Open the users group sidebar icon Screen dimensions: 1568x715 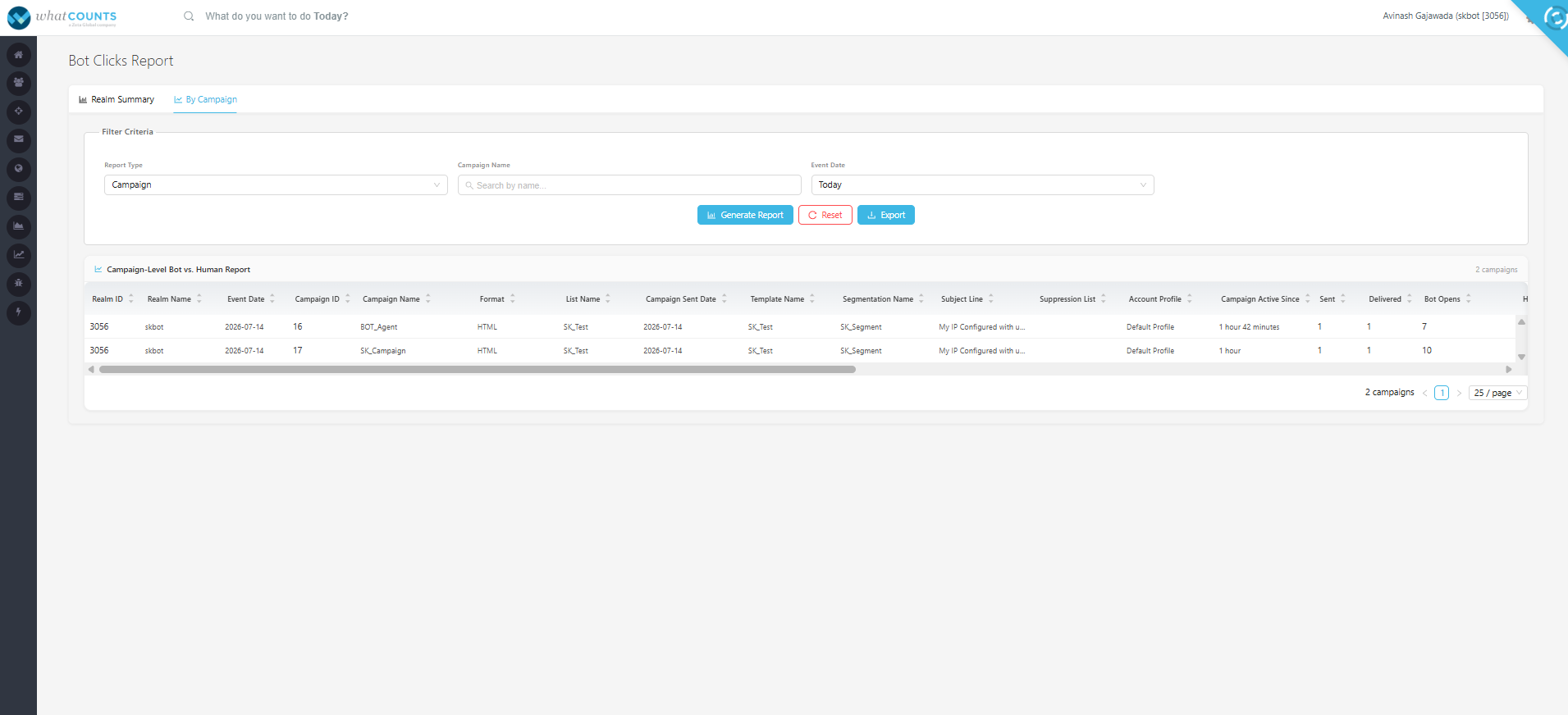tap(18, 83)
